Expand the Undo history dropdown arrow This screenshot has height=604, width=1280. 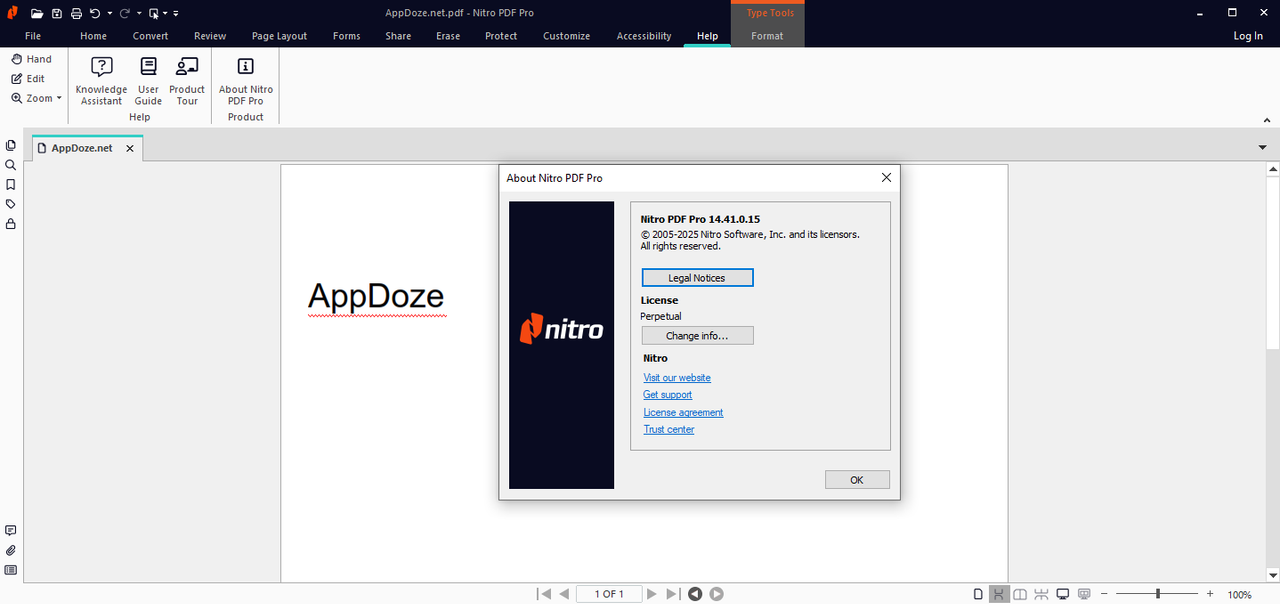coord(110,14)
